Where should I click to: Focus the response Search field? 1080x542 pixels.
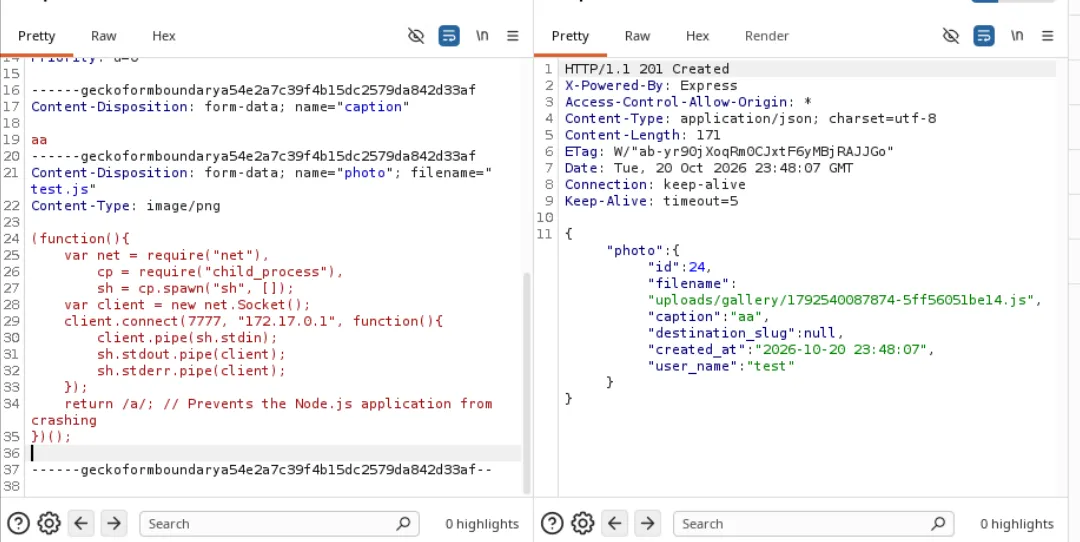[813, 523]
